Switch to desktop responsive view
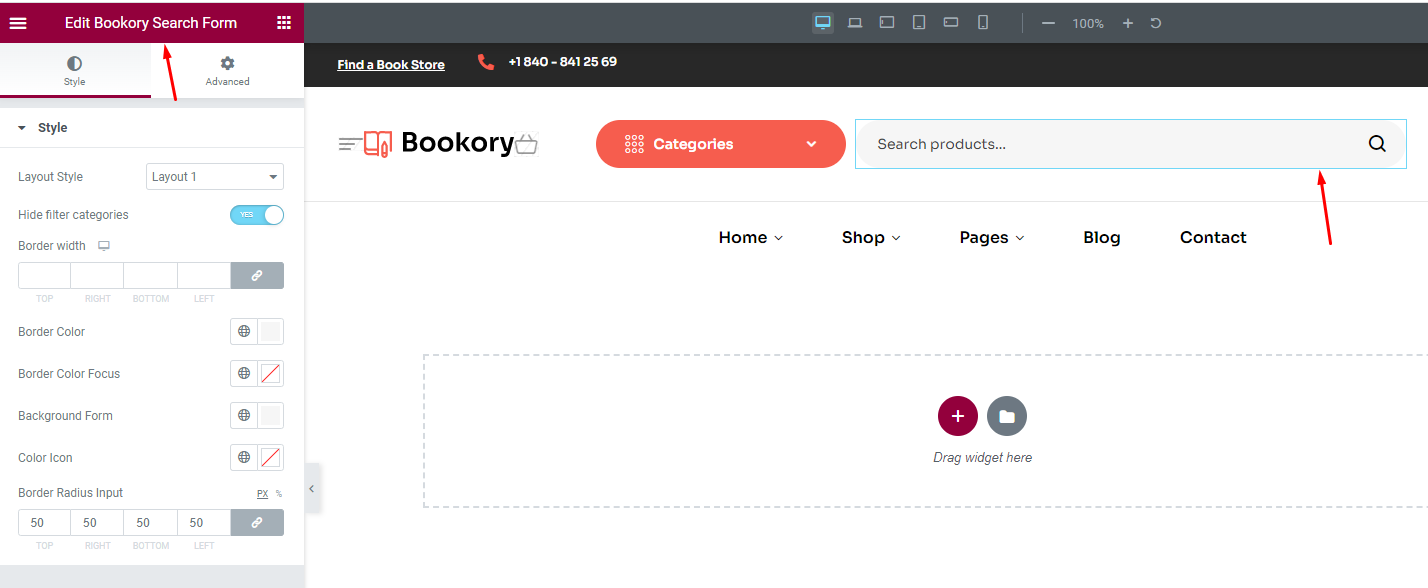Viewport: 1428px width, 588px height. pos(823,22)
